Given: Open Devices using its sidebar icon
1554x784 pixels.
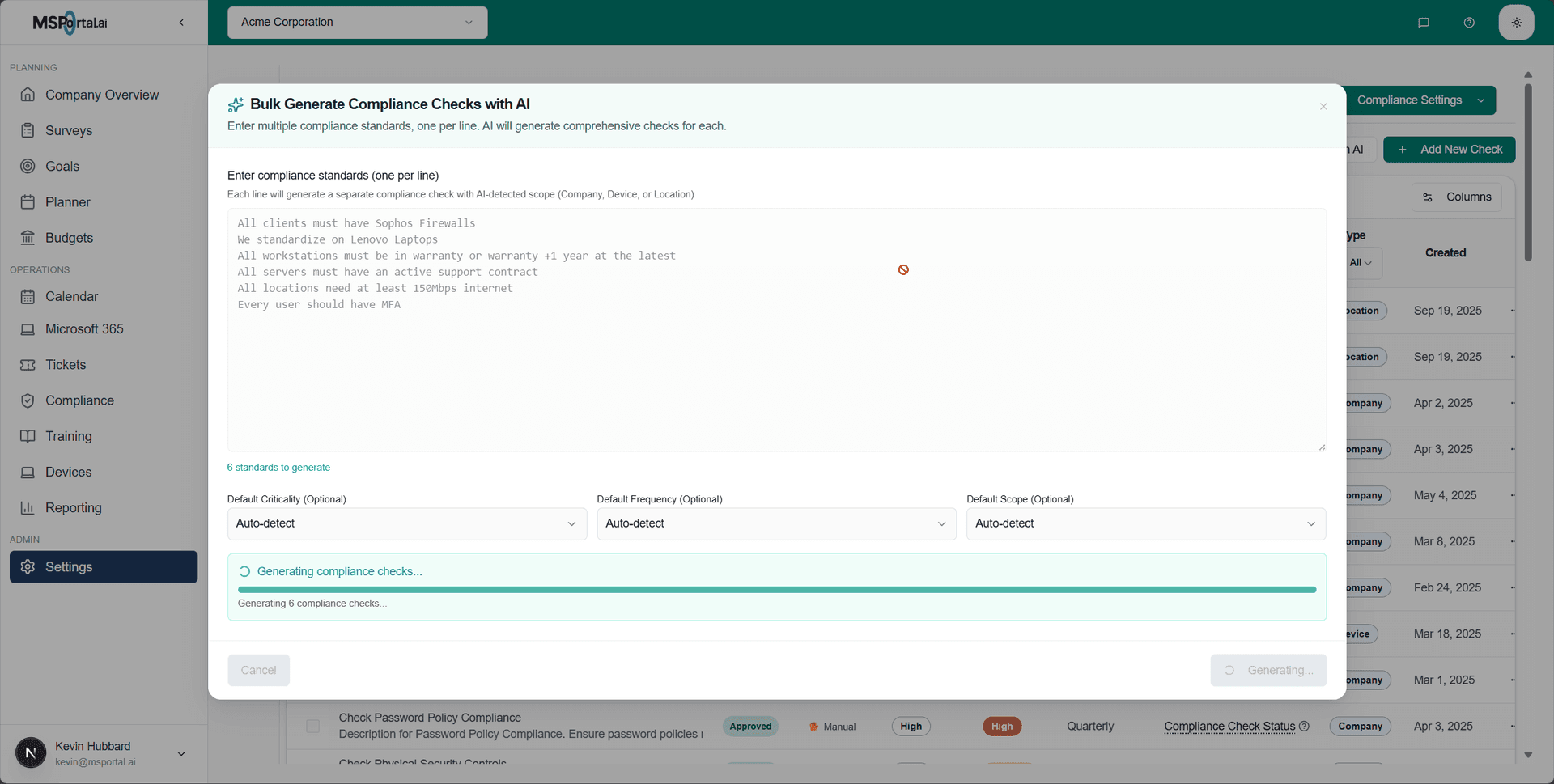Looking at the screenshot, I should pos(28,472).
